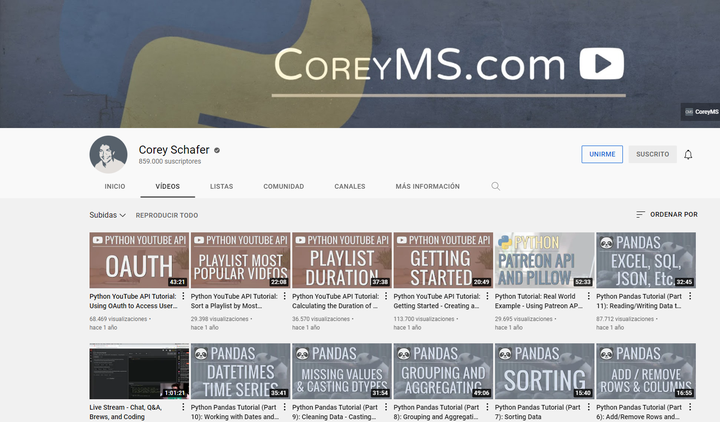Open the three-dot menu for Pandas Part 11 video
The image size is (720, 422).
pos(690,296)
